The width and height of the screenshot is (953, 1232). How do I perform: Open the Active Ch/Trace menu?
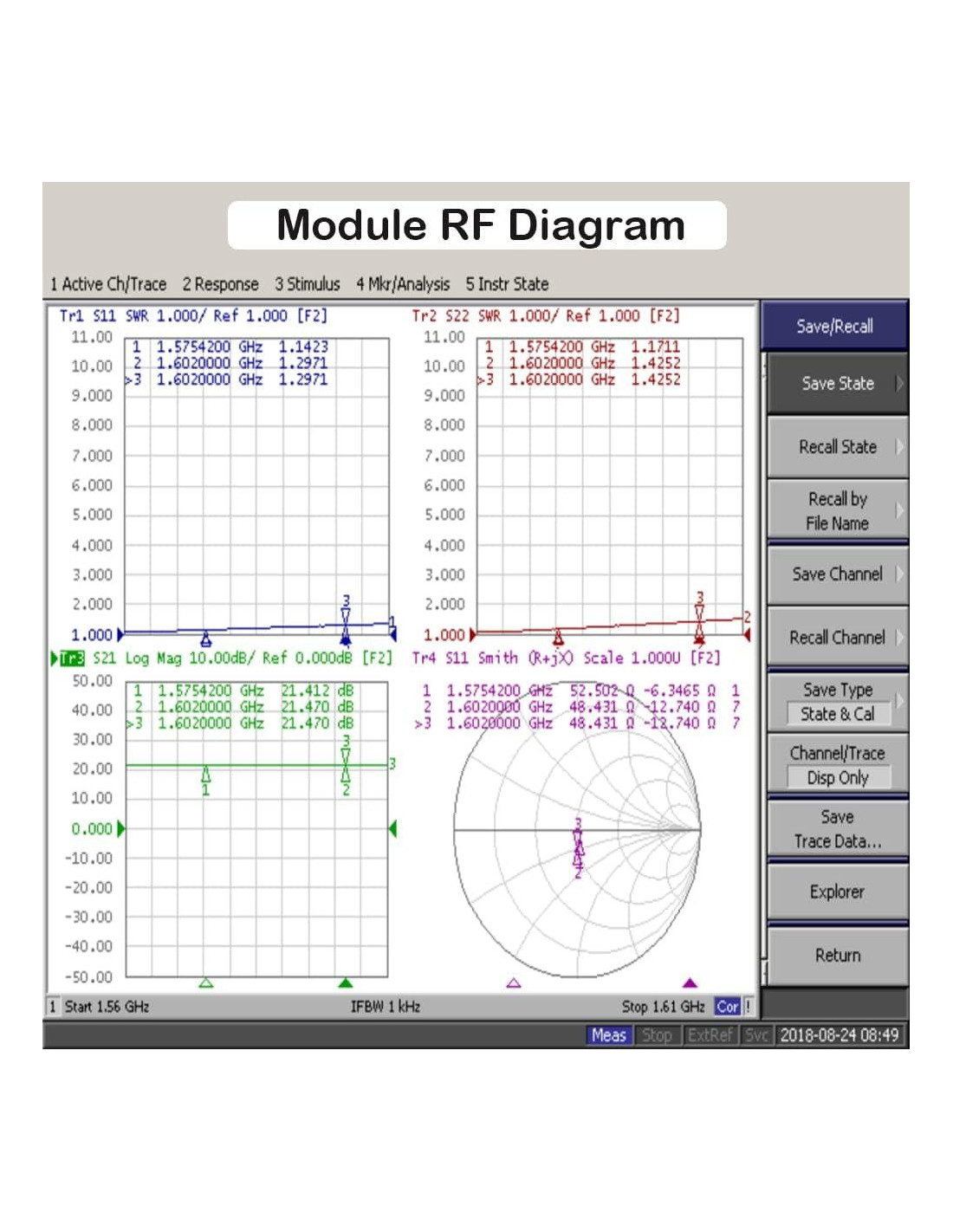108,284
